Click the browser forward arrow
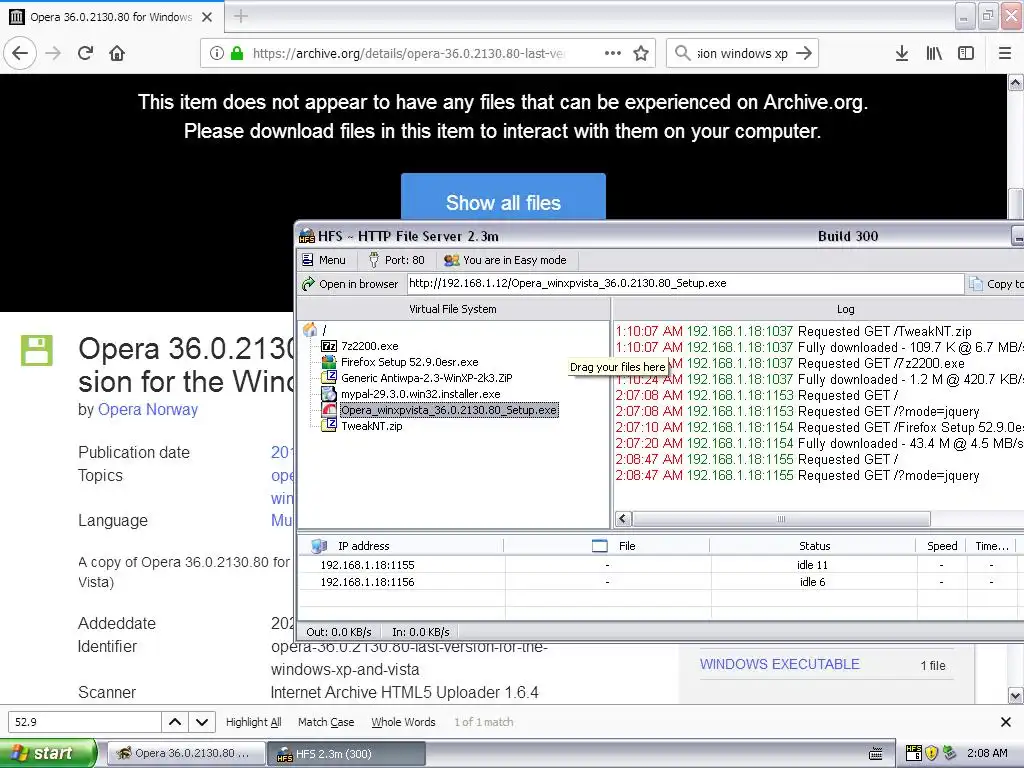The image size is (1024, 768). (53, 53)
